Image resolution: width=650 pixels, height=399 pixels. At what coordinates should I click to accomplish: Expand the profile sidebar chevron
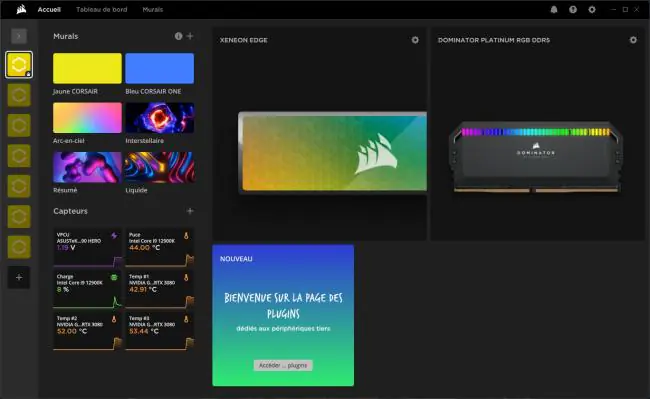pos(19,36)
